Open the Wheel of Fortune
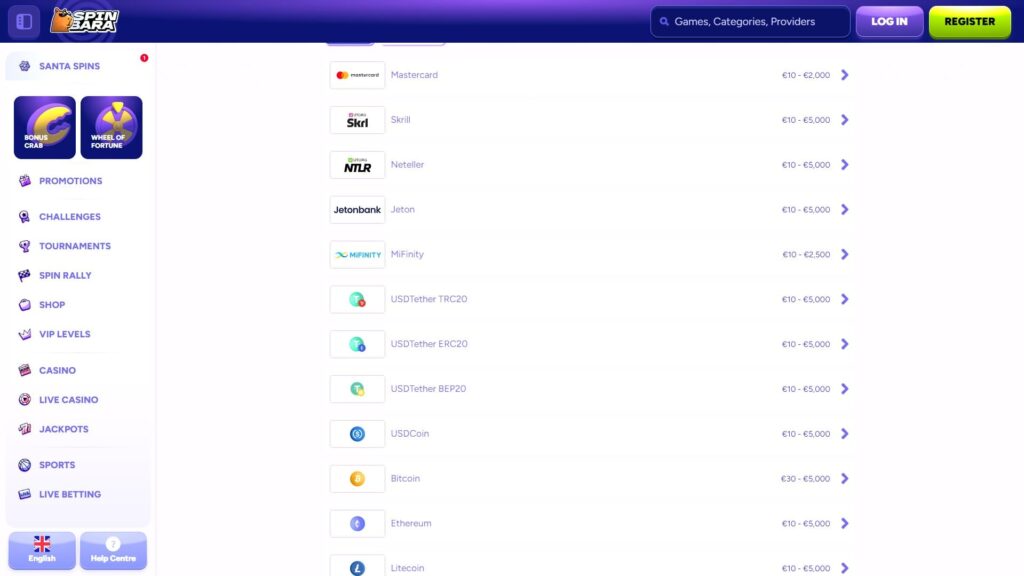1024x576 pixels. (111, 127)
